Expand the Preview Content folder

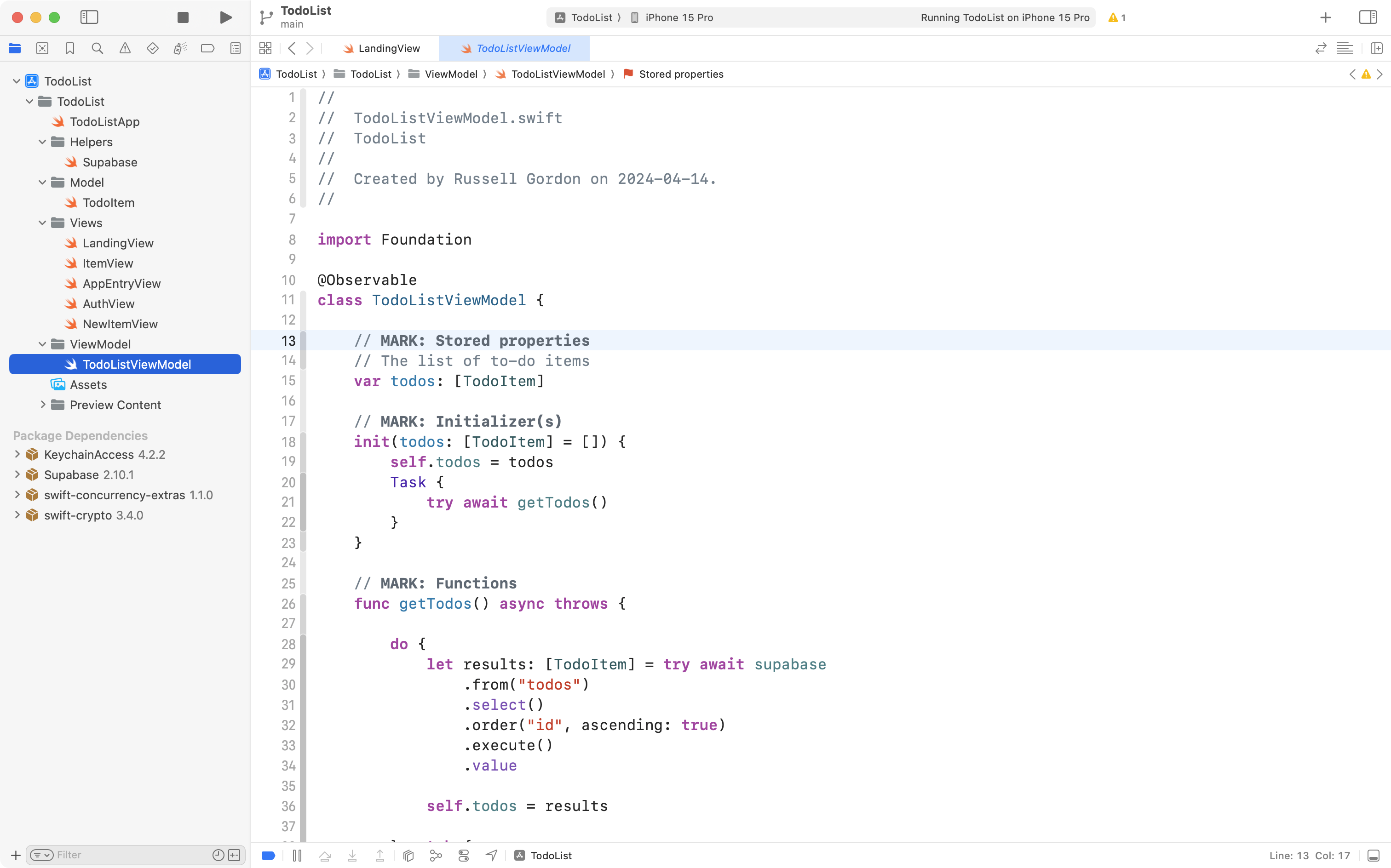(43, 405)
